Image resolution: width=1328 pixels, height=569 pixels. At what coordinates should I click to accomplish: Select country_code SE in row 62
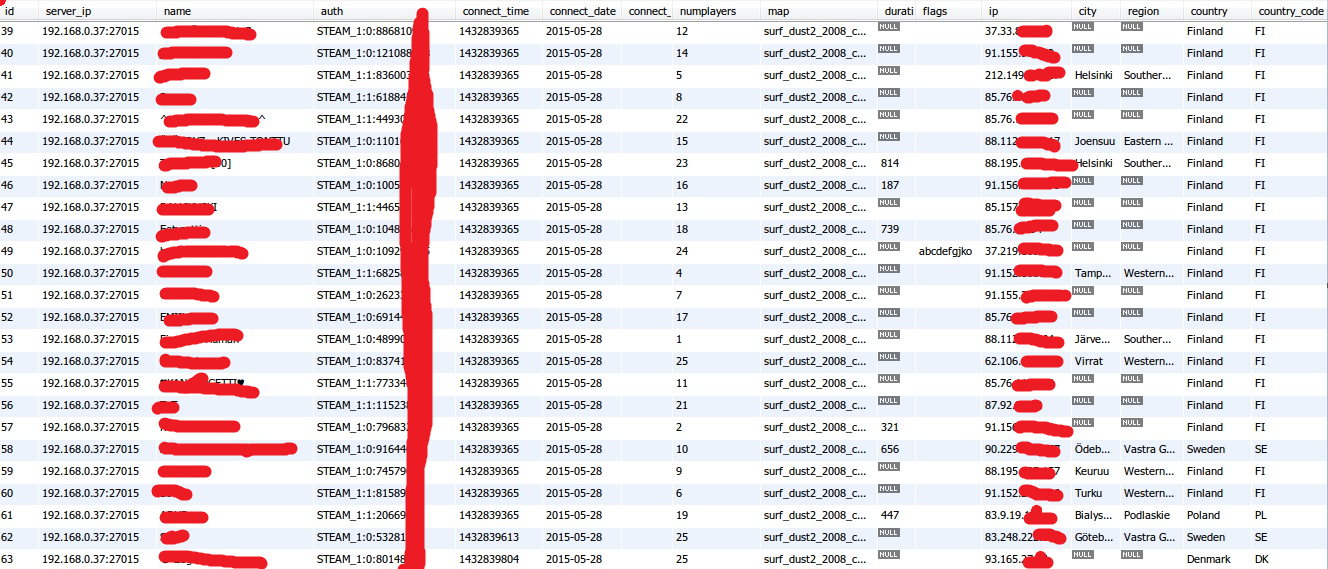coord(1261,537)
